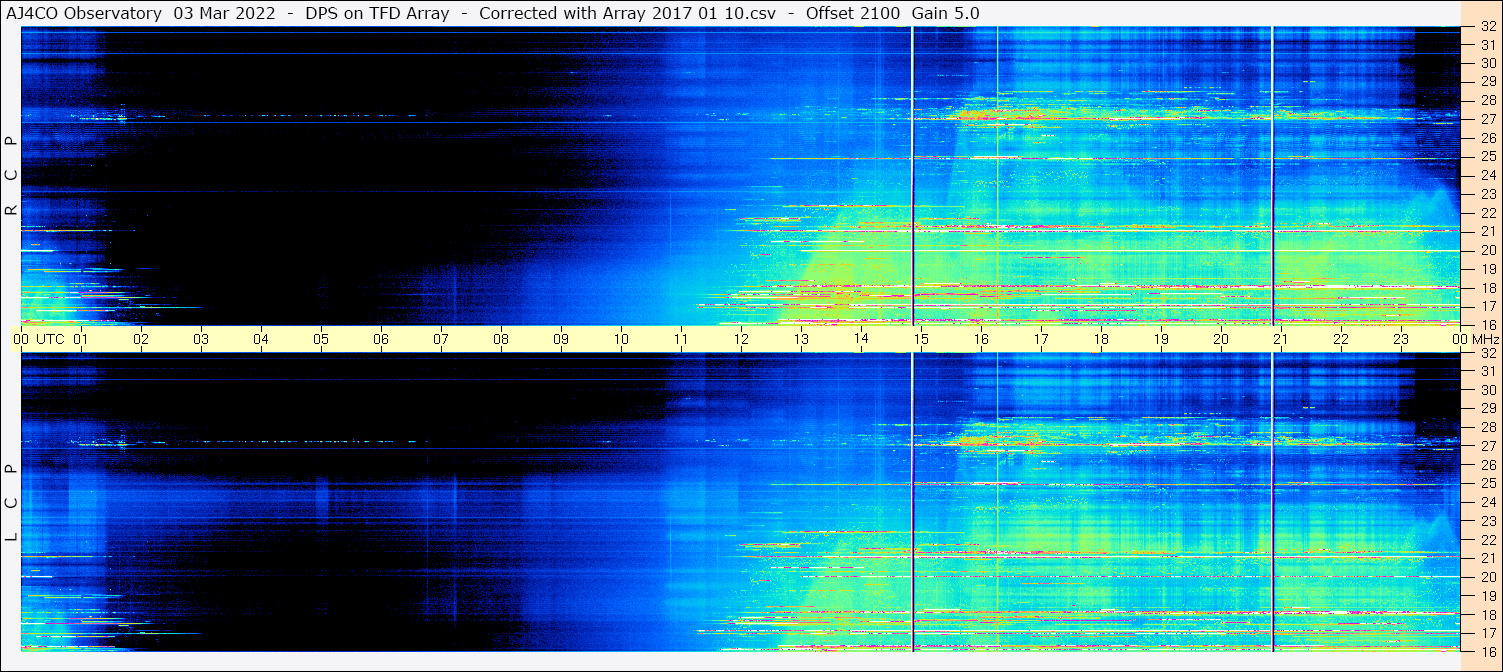
Task: Pick the "05" hour on time axis
Action: point(321,340)
